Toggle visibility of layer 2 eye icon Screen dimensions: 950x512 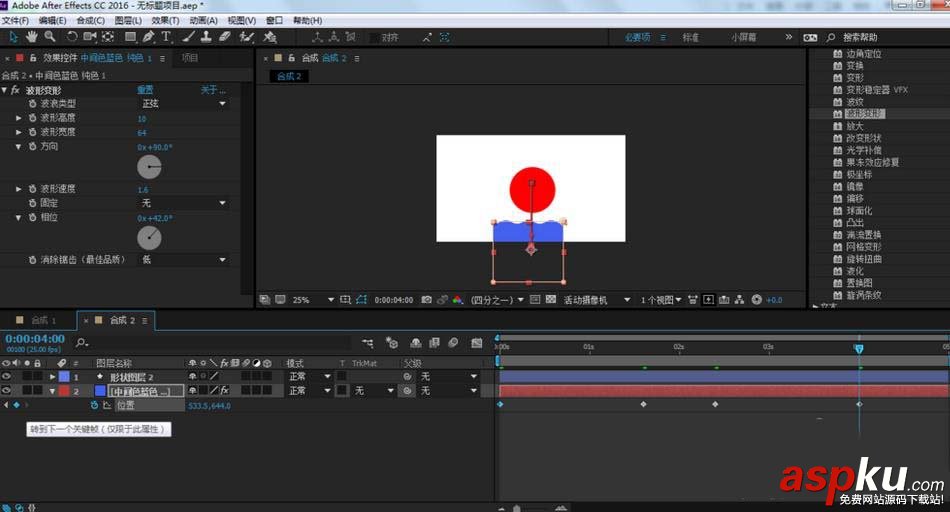click(x=6, y=391)
